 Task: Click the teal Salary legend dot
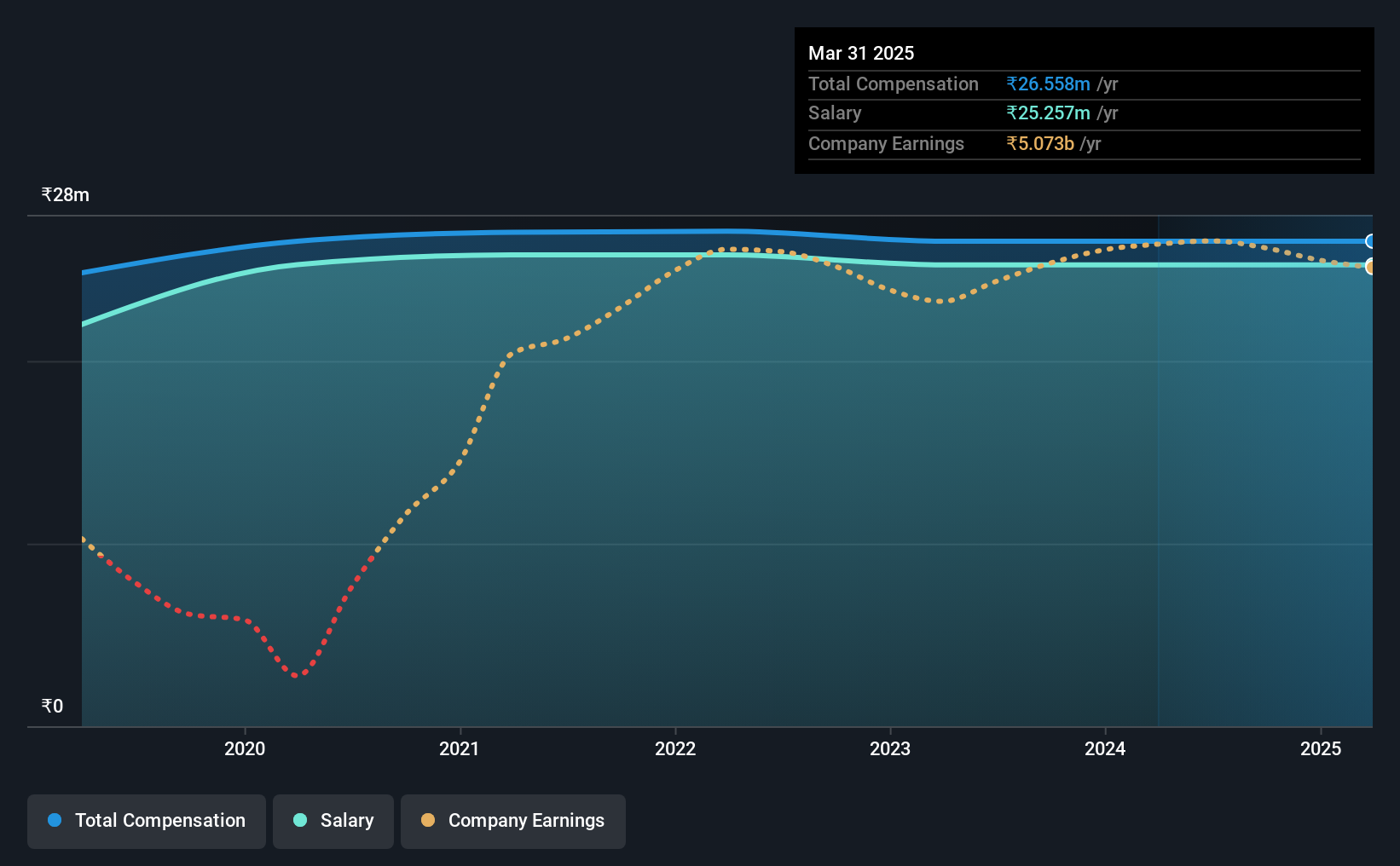[300, 820]
